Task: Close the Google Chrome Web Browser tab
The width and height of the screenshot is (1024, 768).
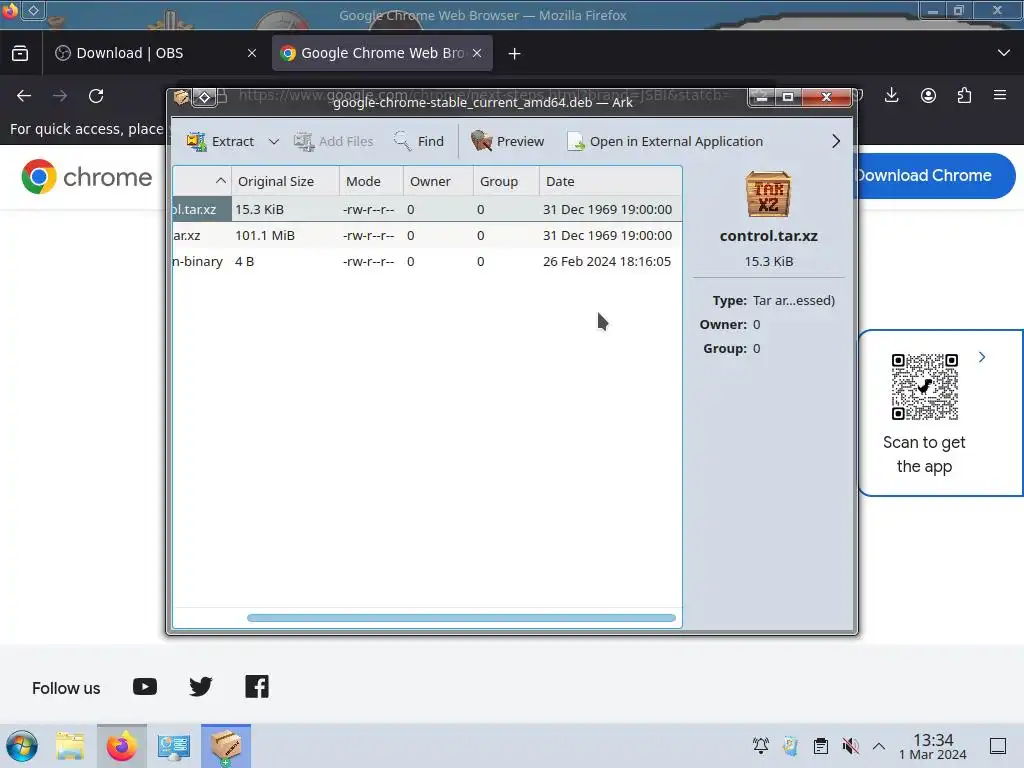Action: (477, 54)
